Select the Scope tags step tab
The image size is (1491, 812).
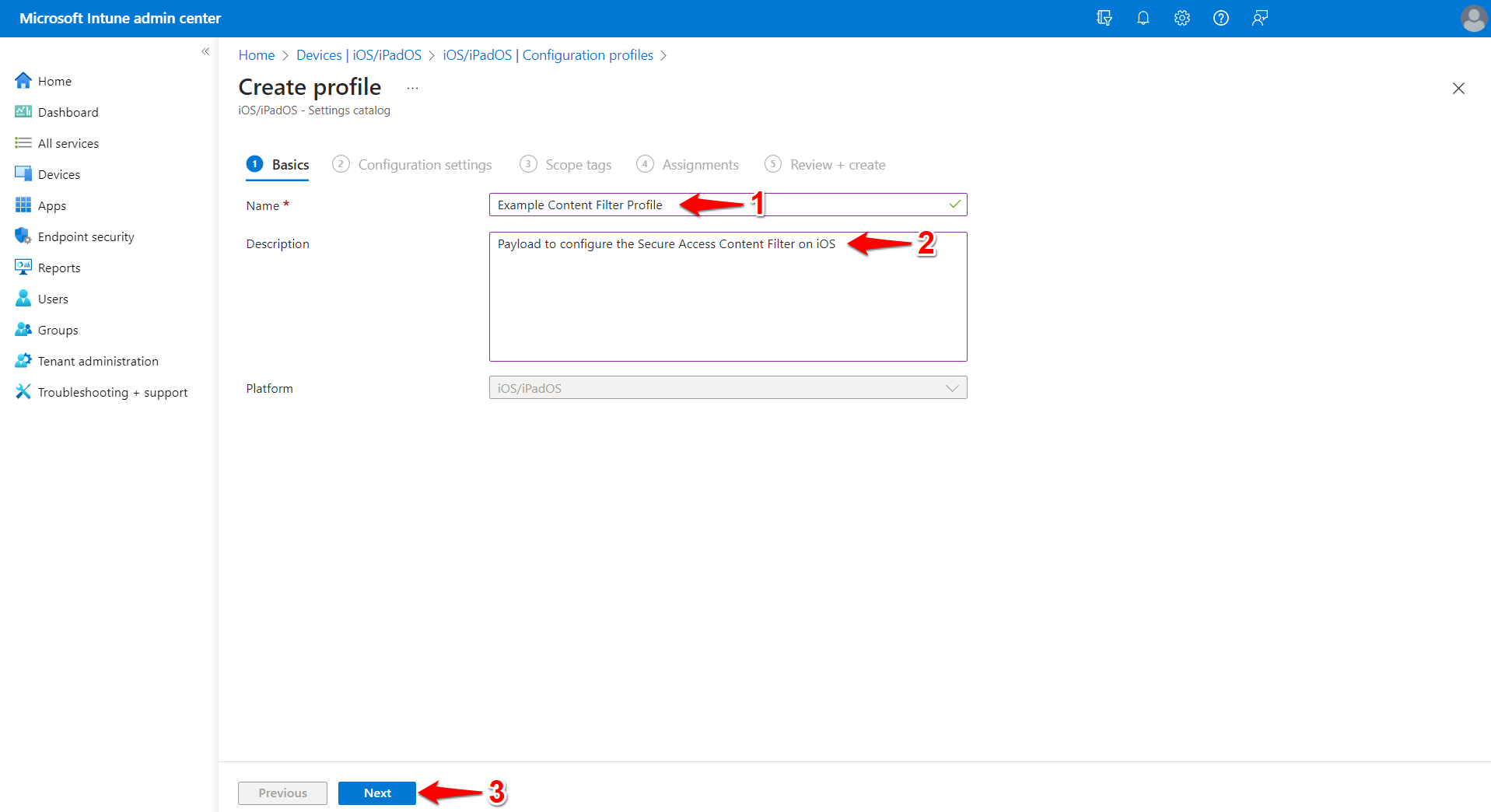(x=565, y=164)
